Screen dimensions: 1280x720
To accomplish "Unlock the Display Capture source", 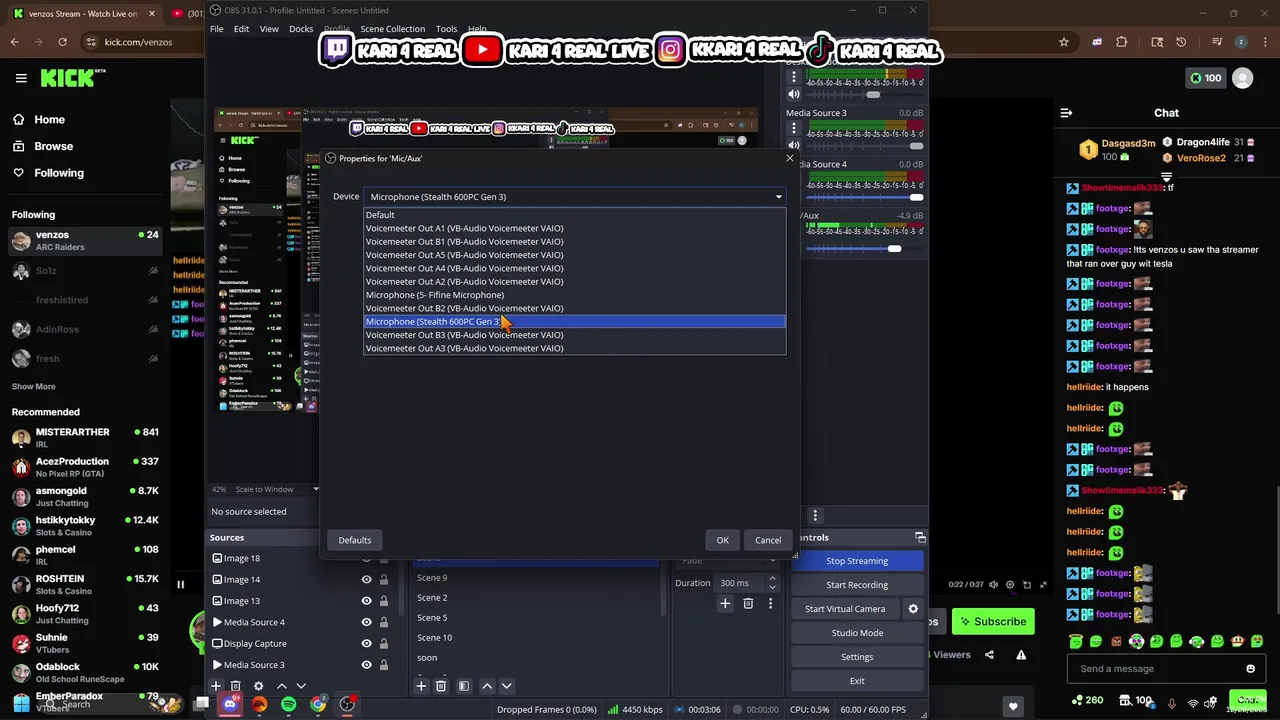I will [x=383, y=643].
